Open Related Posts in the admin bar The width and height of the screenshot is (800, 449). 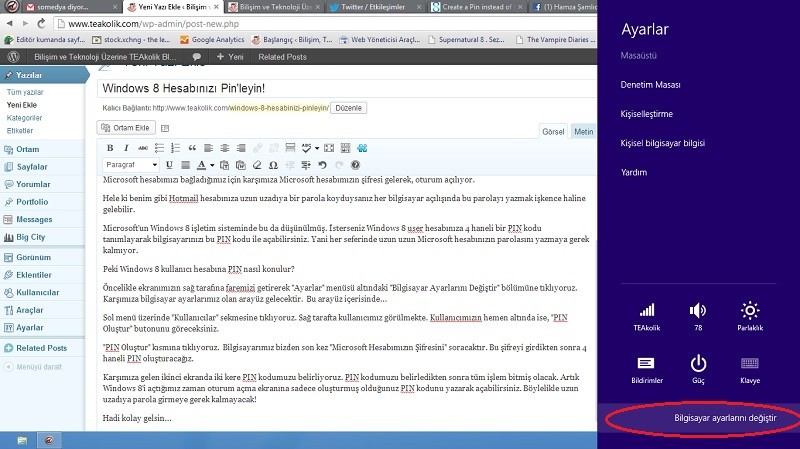click(282, 57)
